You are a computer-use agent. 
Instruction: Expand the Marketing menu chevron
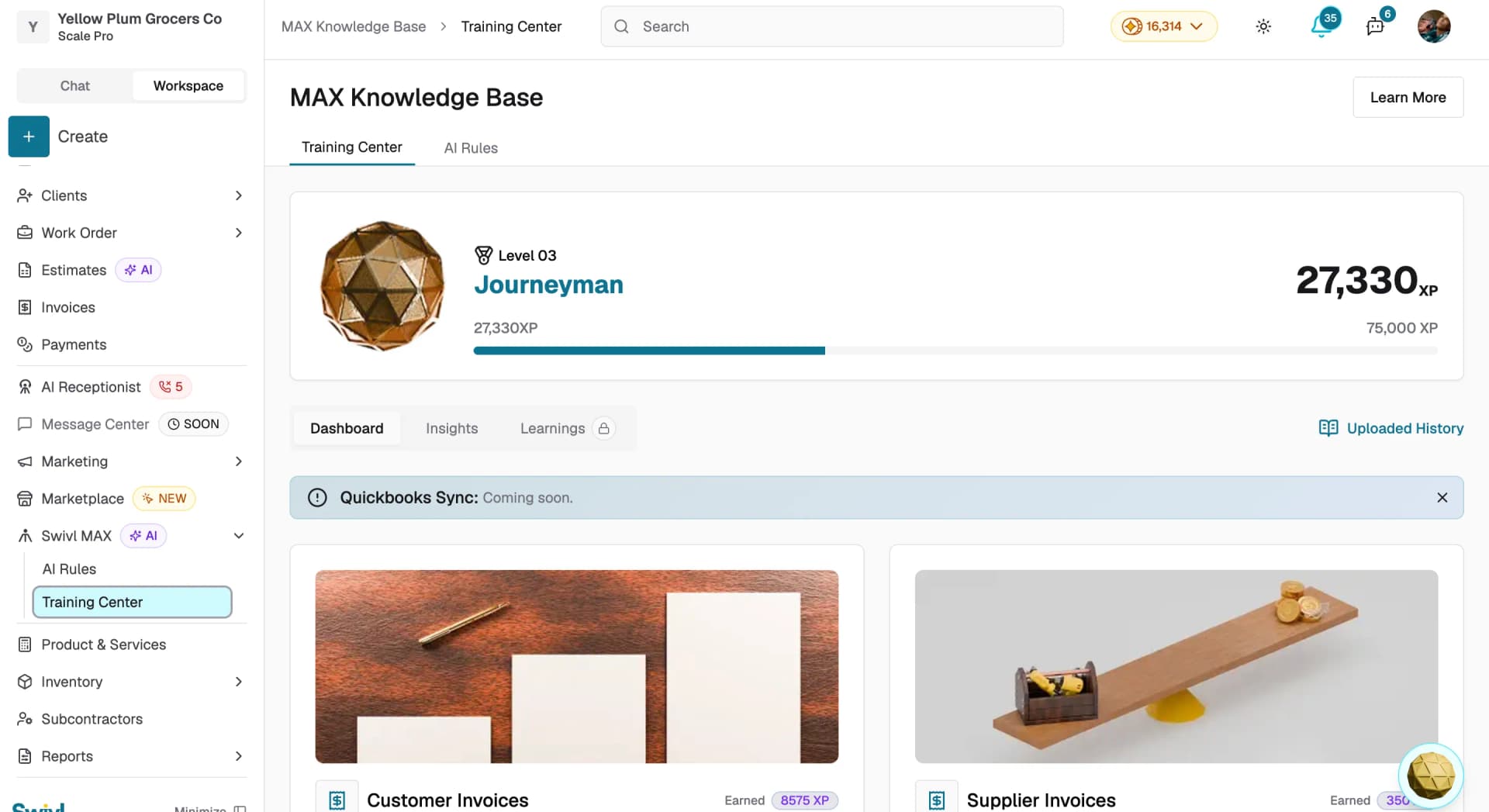tap(238, 461)
